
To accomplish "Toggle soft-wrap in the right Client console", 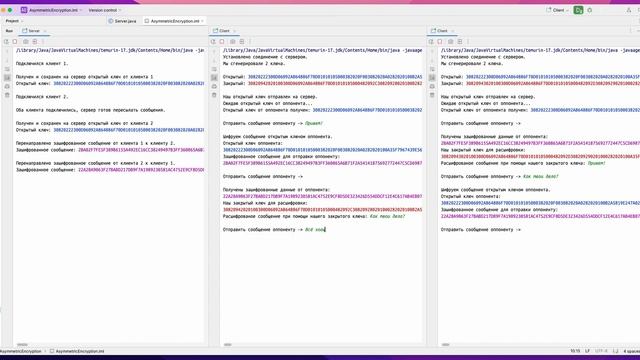I will 432,69.
